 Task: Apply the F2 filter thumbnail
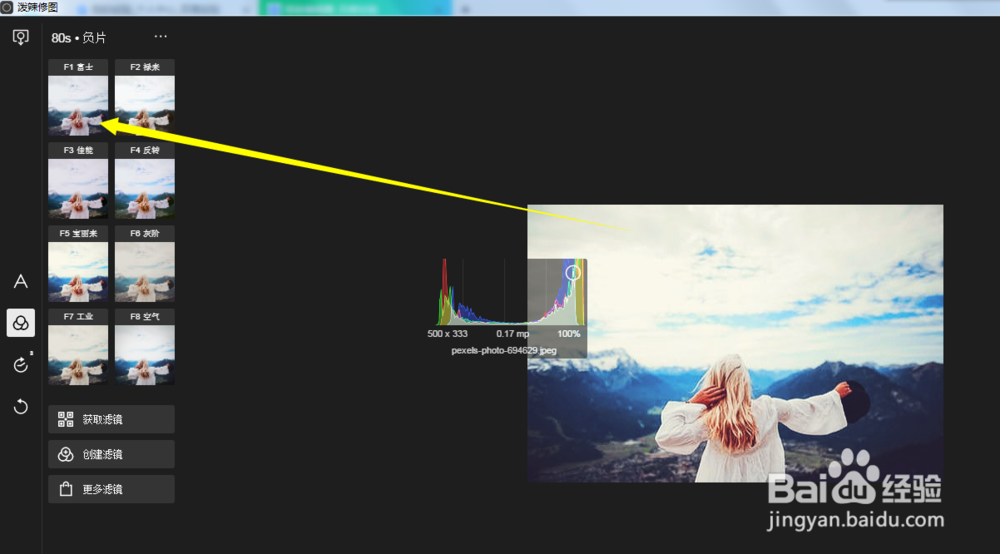pyautogui.click(x=145, y=98)
